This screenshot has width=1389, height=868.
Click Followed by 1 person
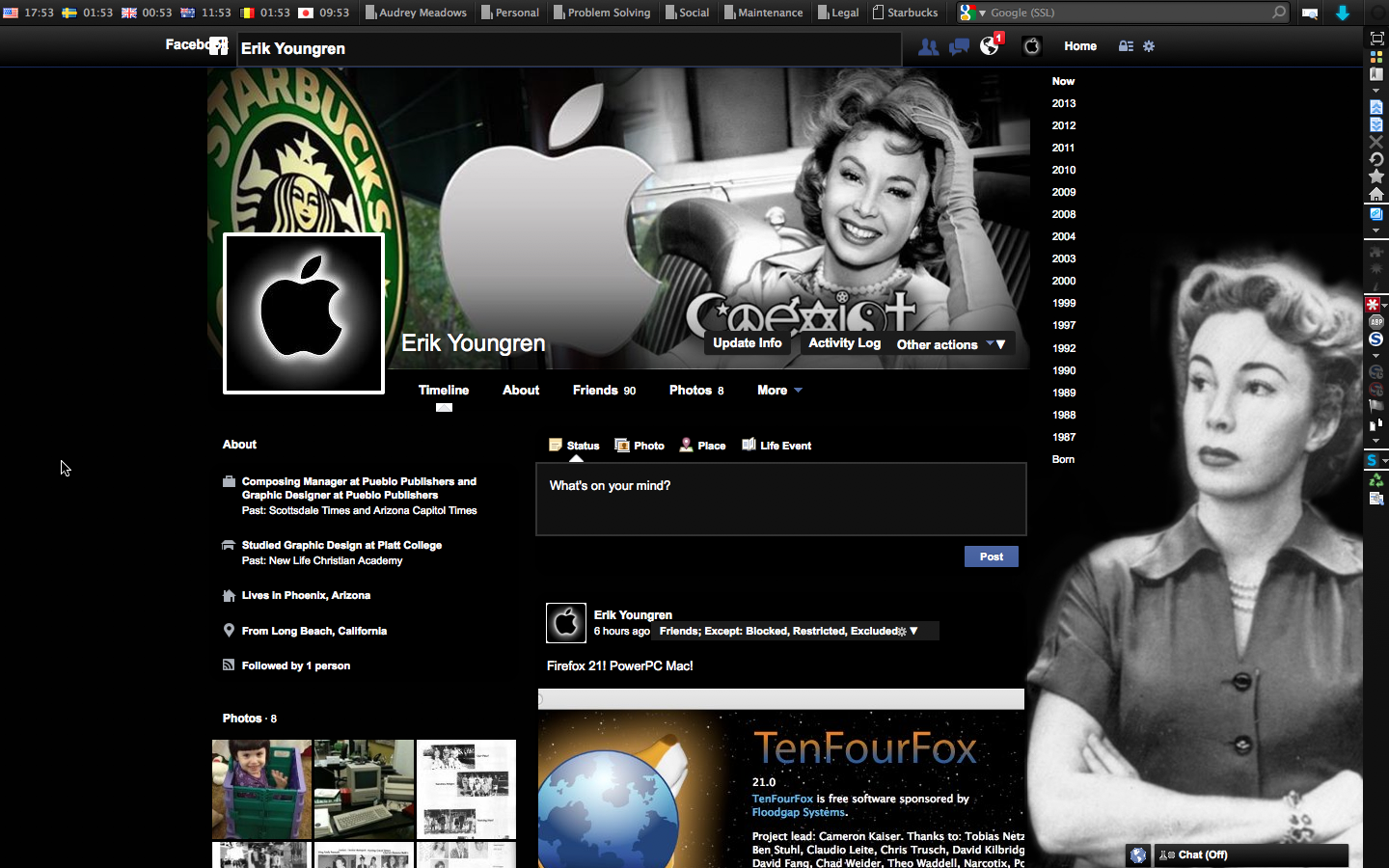pos(296,665)
